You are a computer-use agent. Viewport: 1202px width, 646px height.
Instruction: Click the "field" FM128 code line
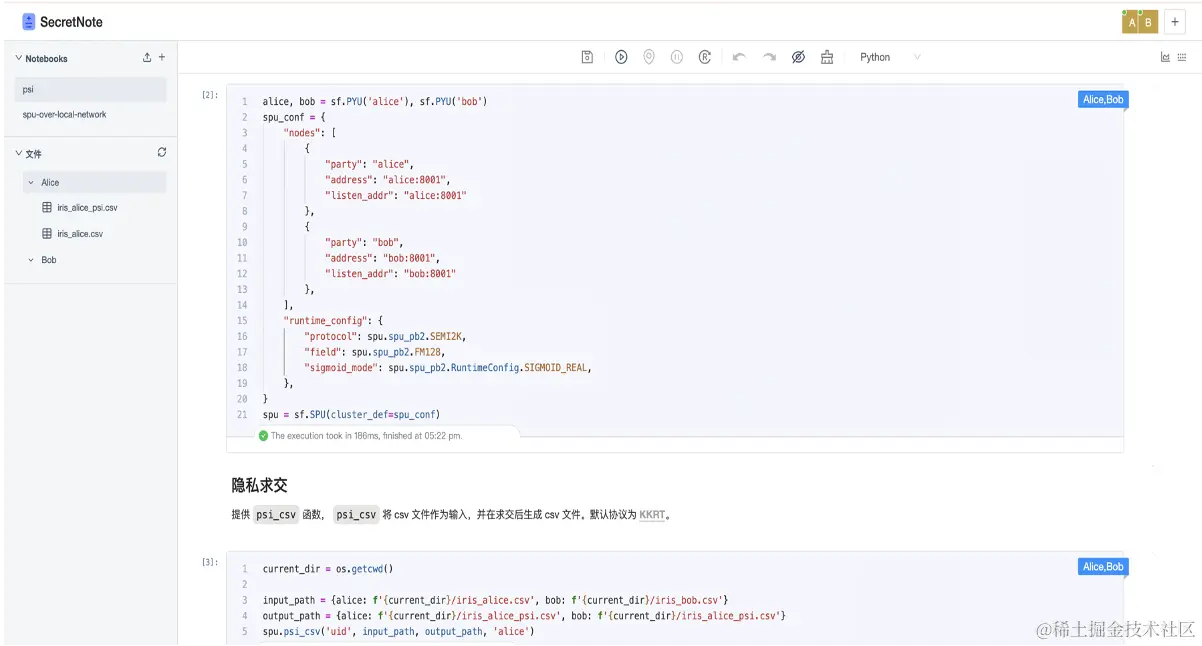[x=374, y=352]
